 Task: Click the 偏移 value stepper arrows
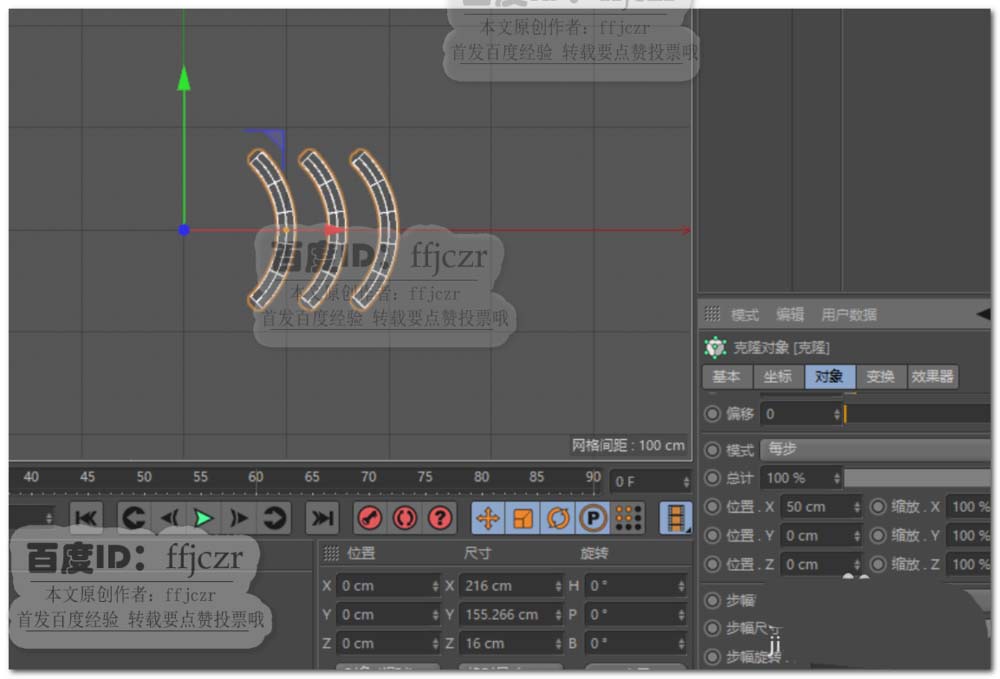tap(837, 414)
